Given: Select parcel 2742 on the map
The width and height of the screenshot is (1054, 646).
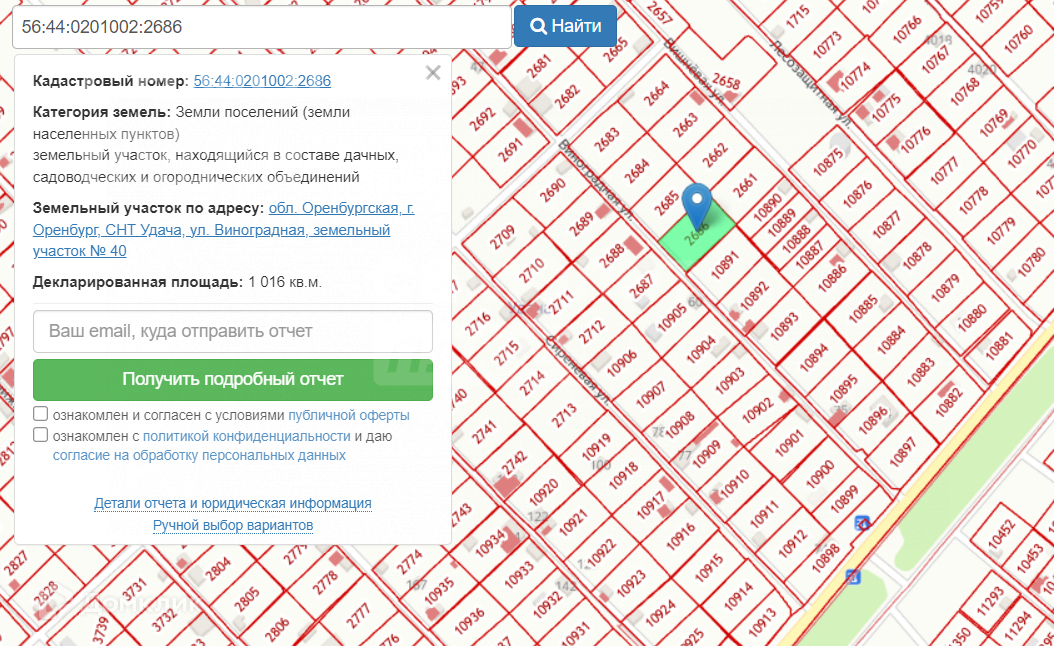Looking at the screenshot, I should (x=513, y=462).
